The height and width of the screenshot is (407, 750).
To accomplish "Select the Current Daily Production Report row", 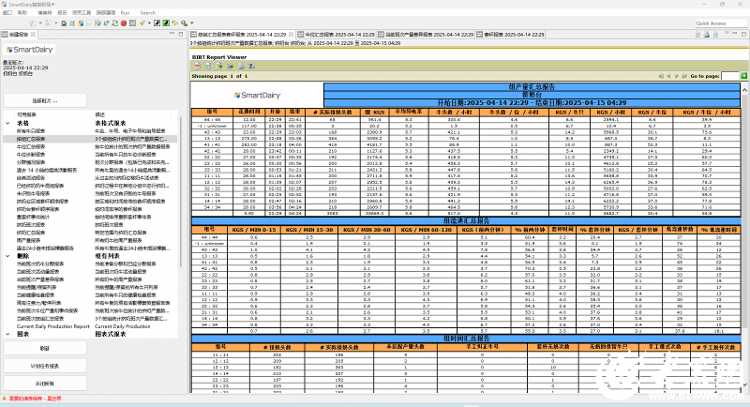I will click(91, 326).
